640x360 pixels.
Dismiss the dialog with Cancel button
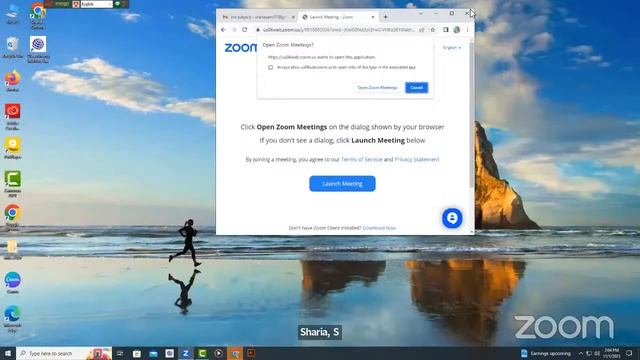[416, 87]
